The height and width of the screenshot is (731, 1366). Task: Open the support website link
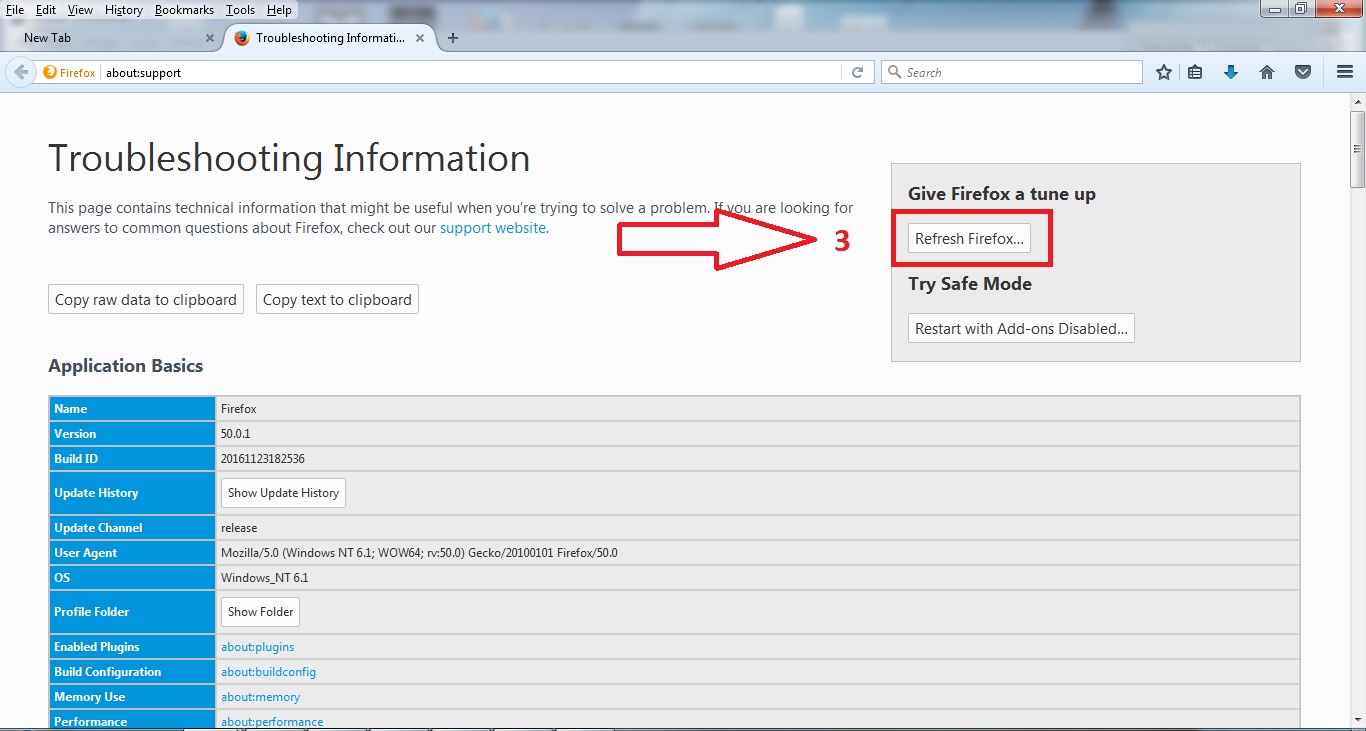click(493, 228)
